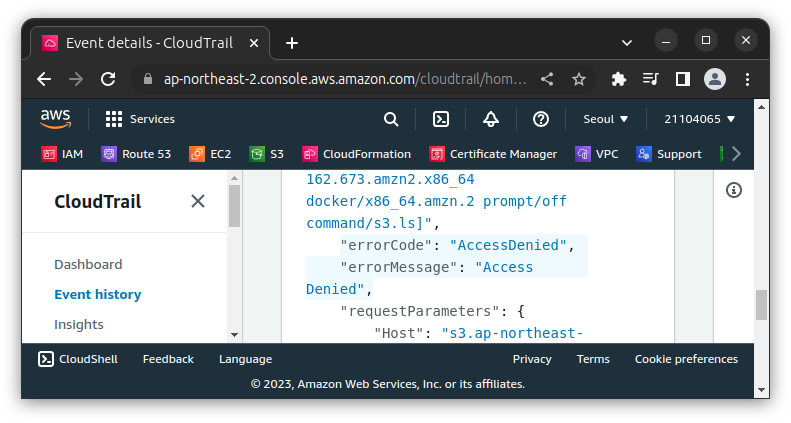Image resolution: width=791 pixels, height=423 pixels.
Task: Open the 21104065 account menu
Action: click(x=699, y=119)
